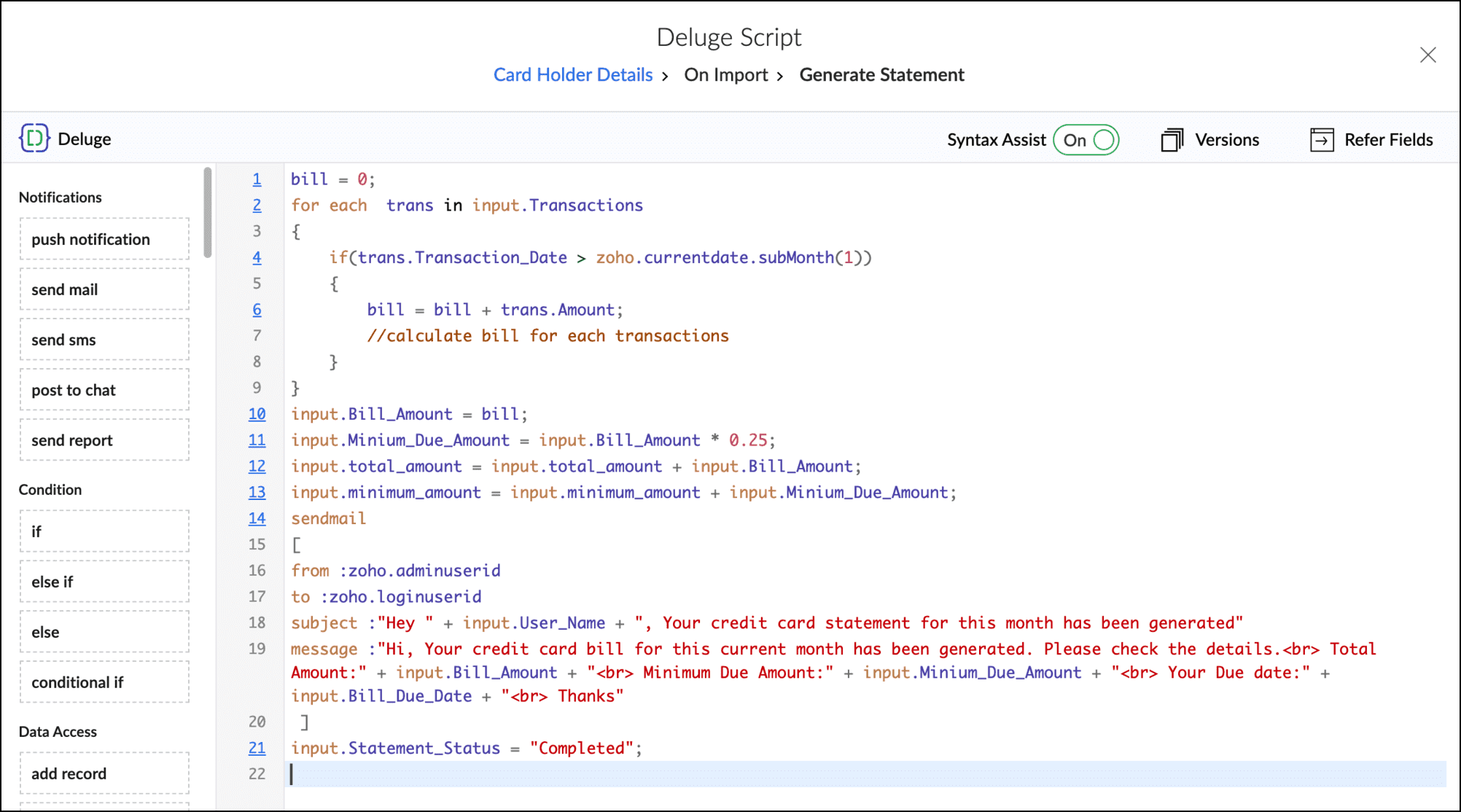Click the 'sendmail' keyword line
Image resolution: width=1461 pixels, height=812 pixels.
(x=328, y=518)
